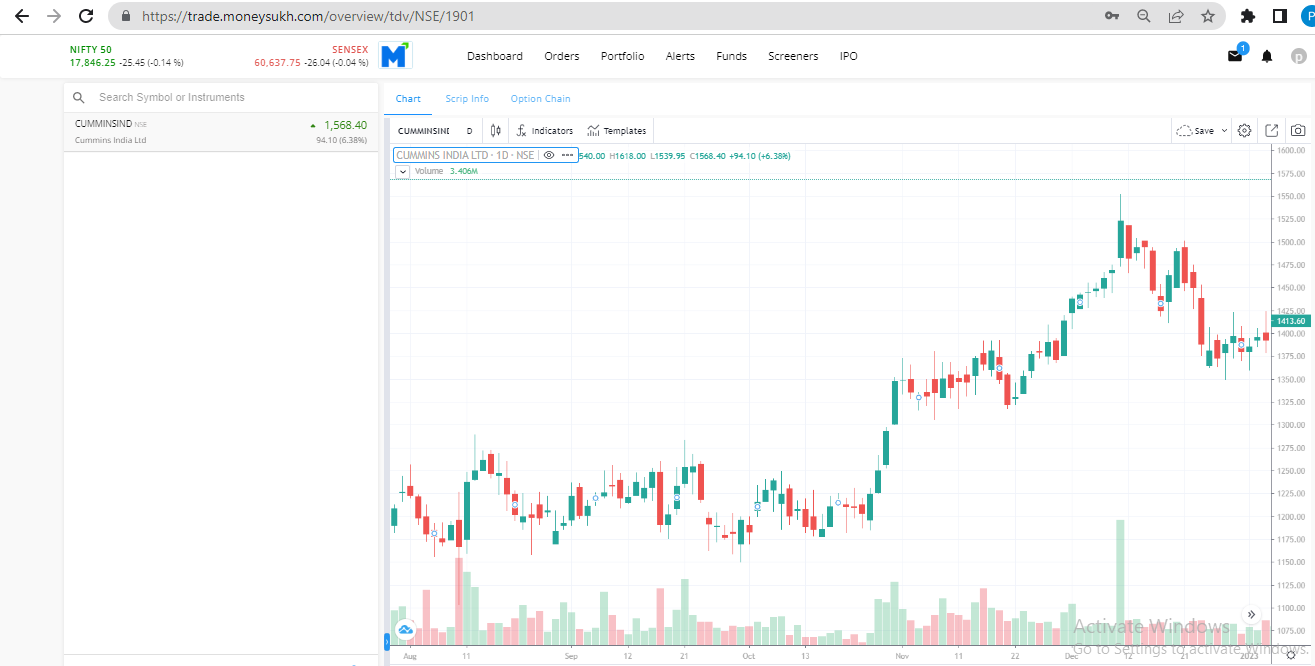Open the browser extensions menu
The width and height of the screenshot is (1315, 666).
click(1247, 16)
